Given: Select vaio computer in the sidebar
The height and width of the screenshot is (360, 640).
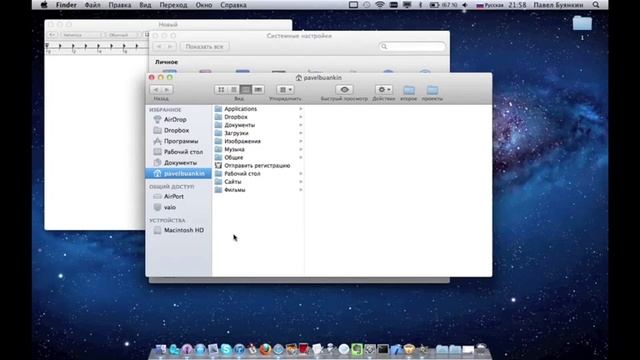Looking at the screenshot, I should point(178,207).
